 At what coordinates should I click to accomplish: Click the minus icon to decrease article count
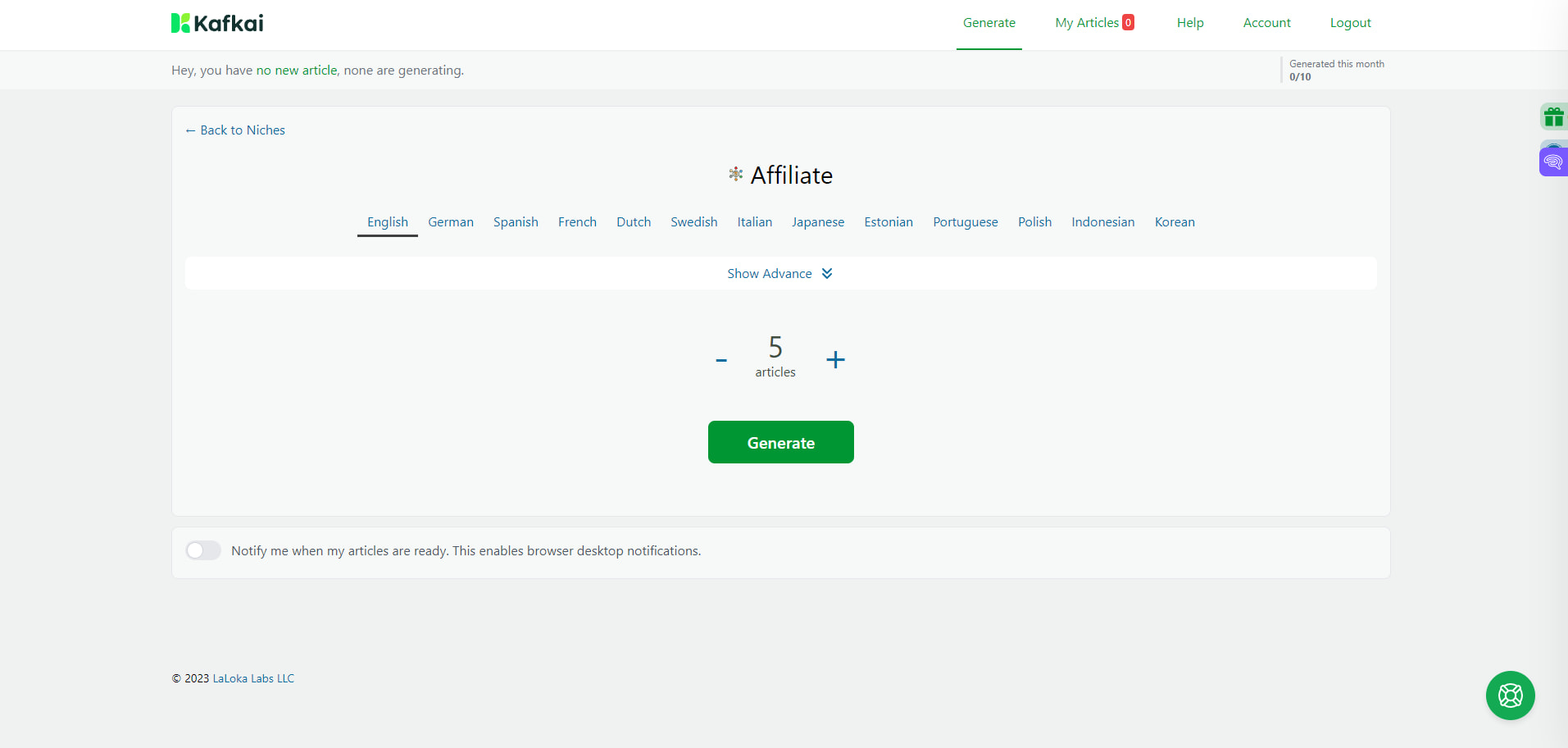click(x=721, y=359)
